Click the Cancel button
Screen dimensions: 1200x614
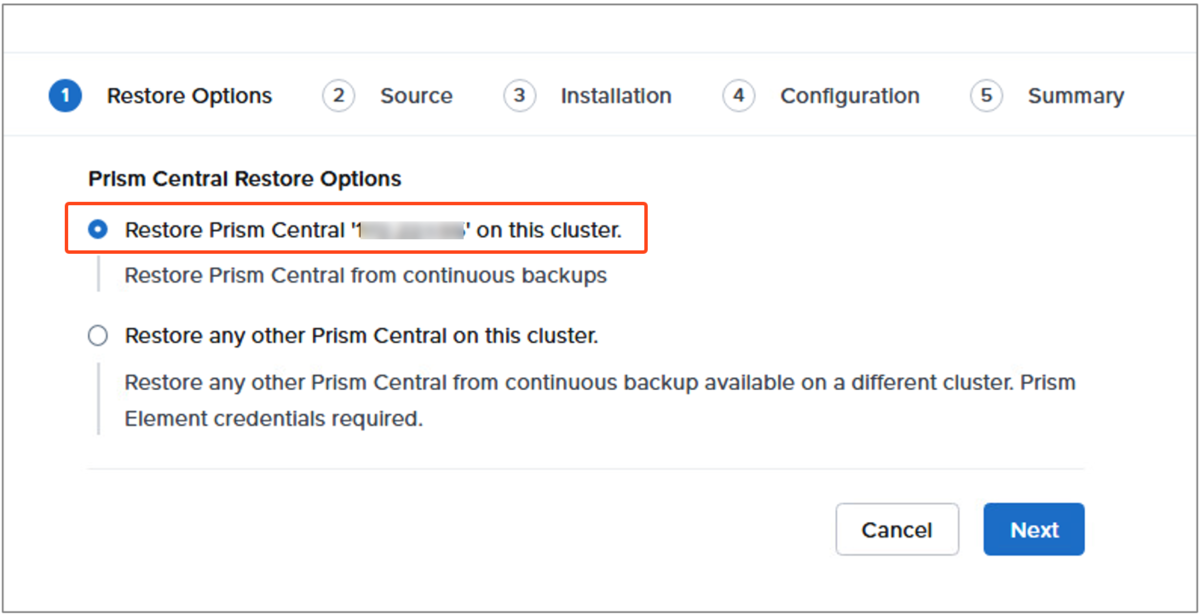(x=897, y=529)
